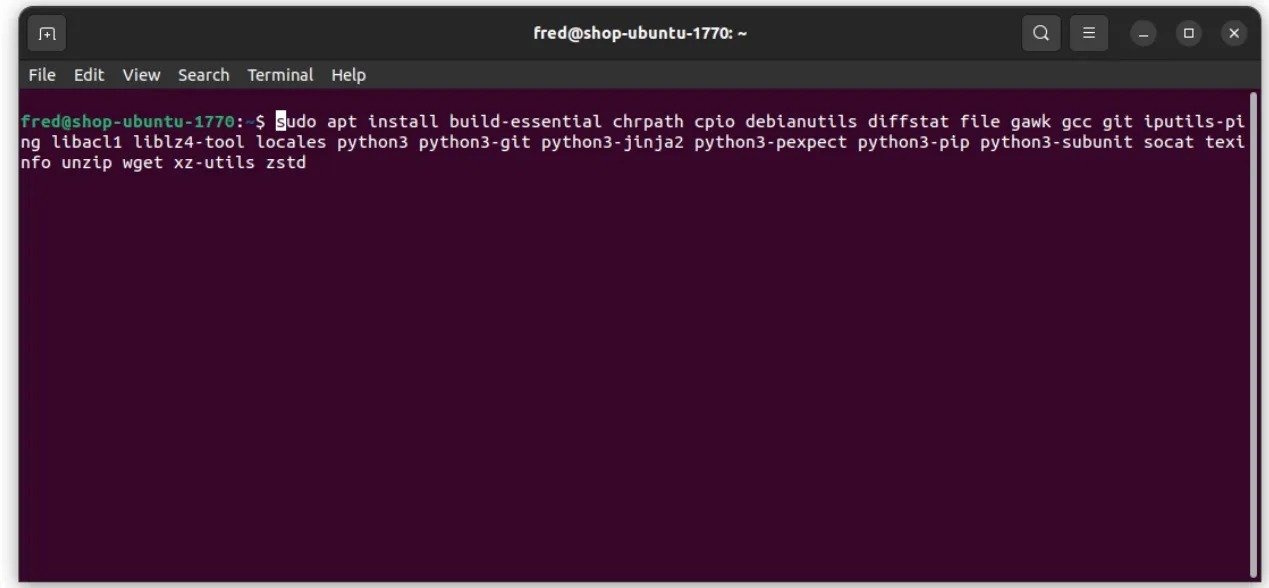Minimize the terminal window
1269x588 pixels.
1142,33
